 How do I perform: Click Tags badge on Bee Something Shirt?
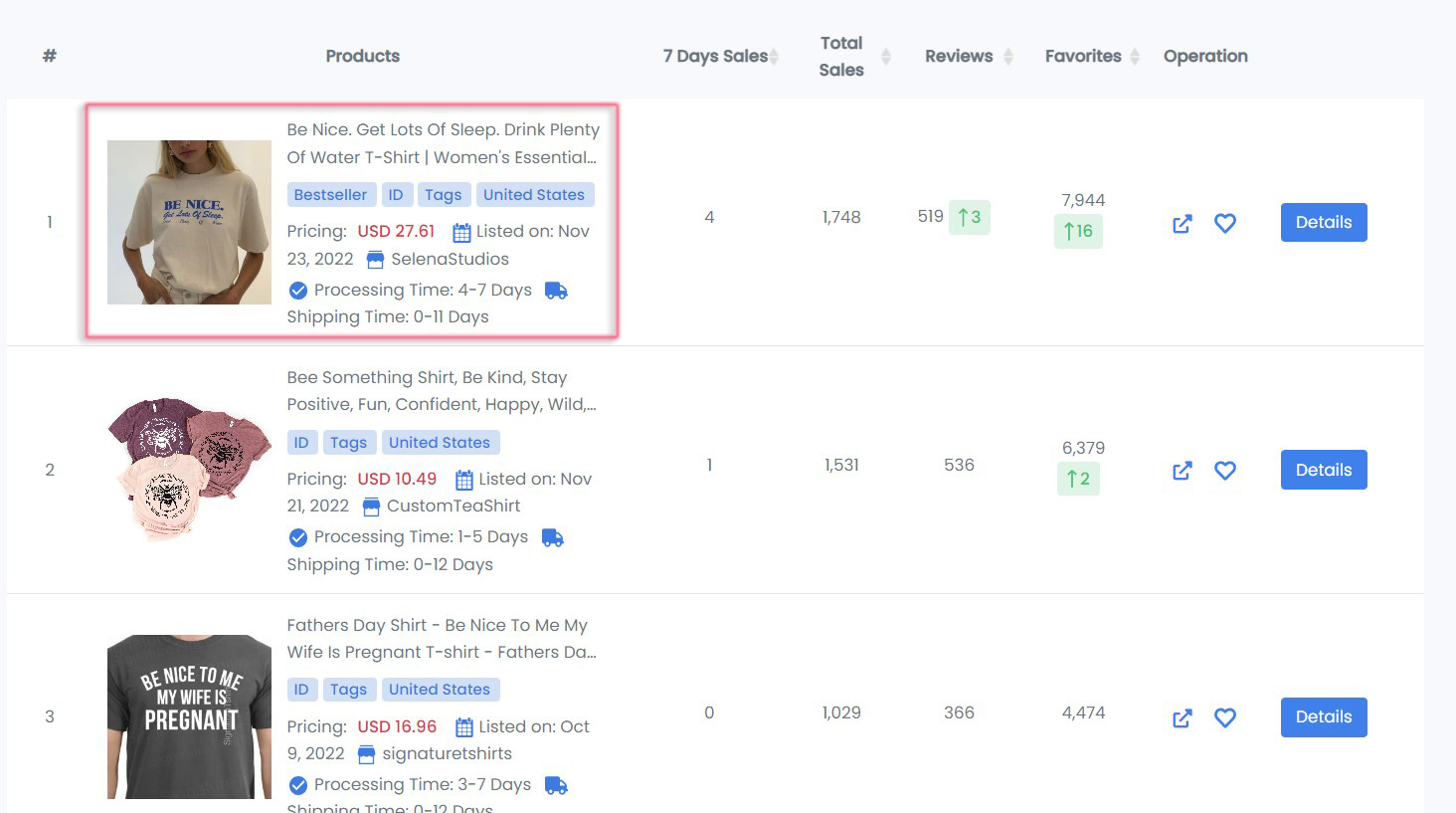(x=348, y=442)
